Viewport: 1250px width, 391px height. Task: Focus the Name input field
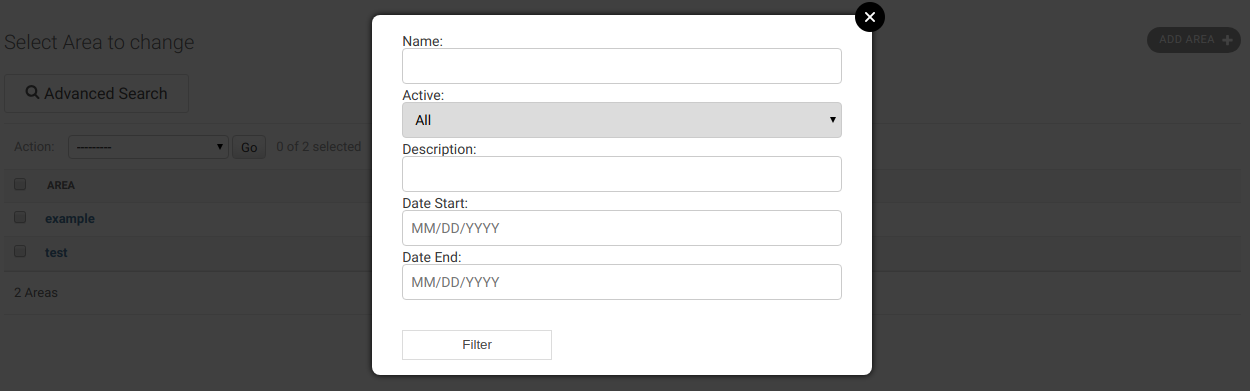(x=622, y=66)
